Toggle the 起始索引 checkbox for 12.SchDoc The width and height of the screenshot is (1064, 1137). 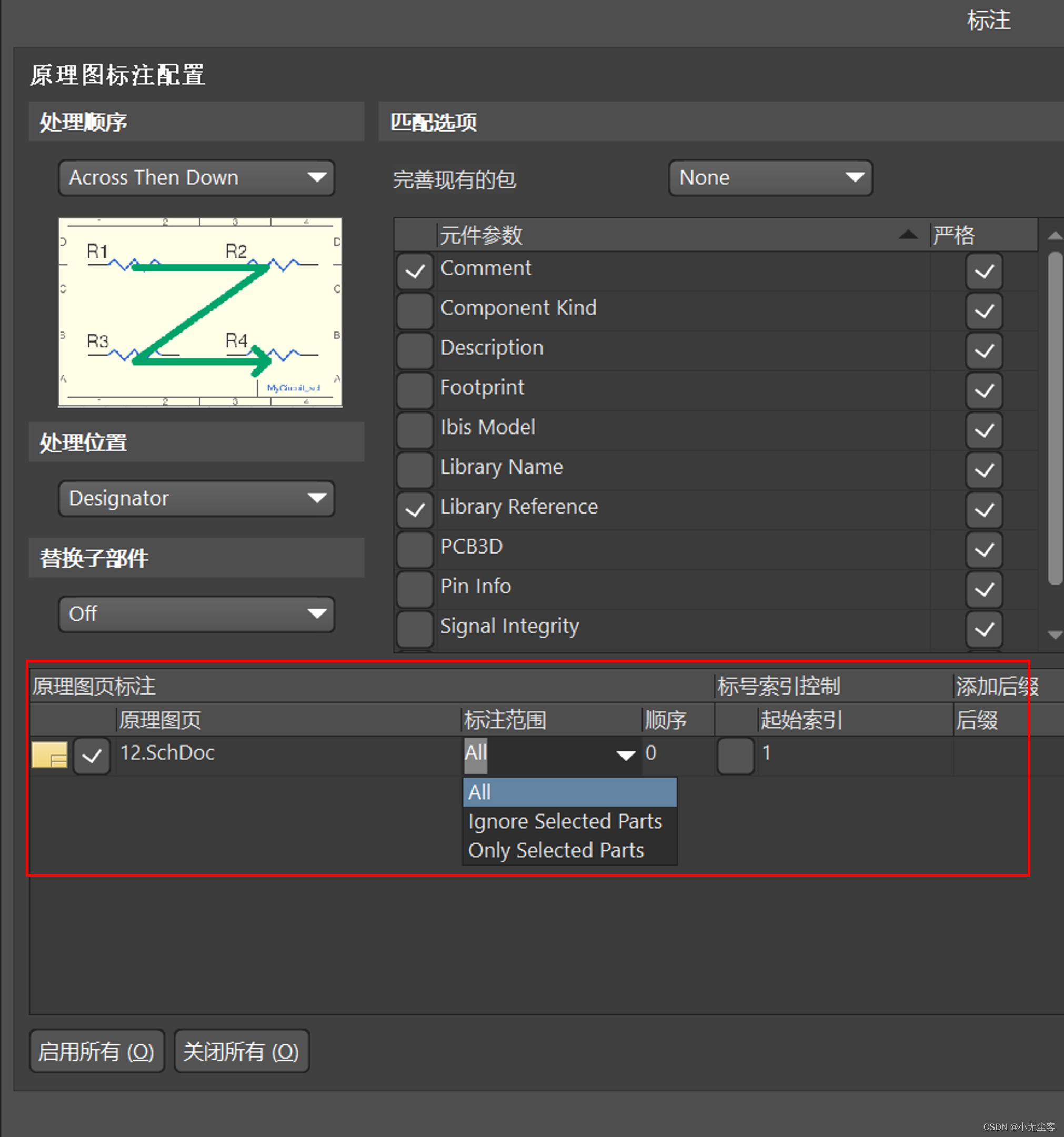pyautogui.click(x=736, y=755)
